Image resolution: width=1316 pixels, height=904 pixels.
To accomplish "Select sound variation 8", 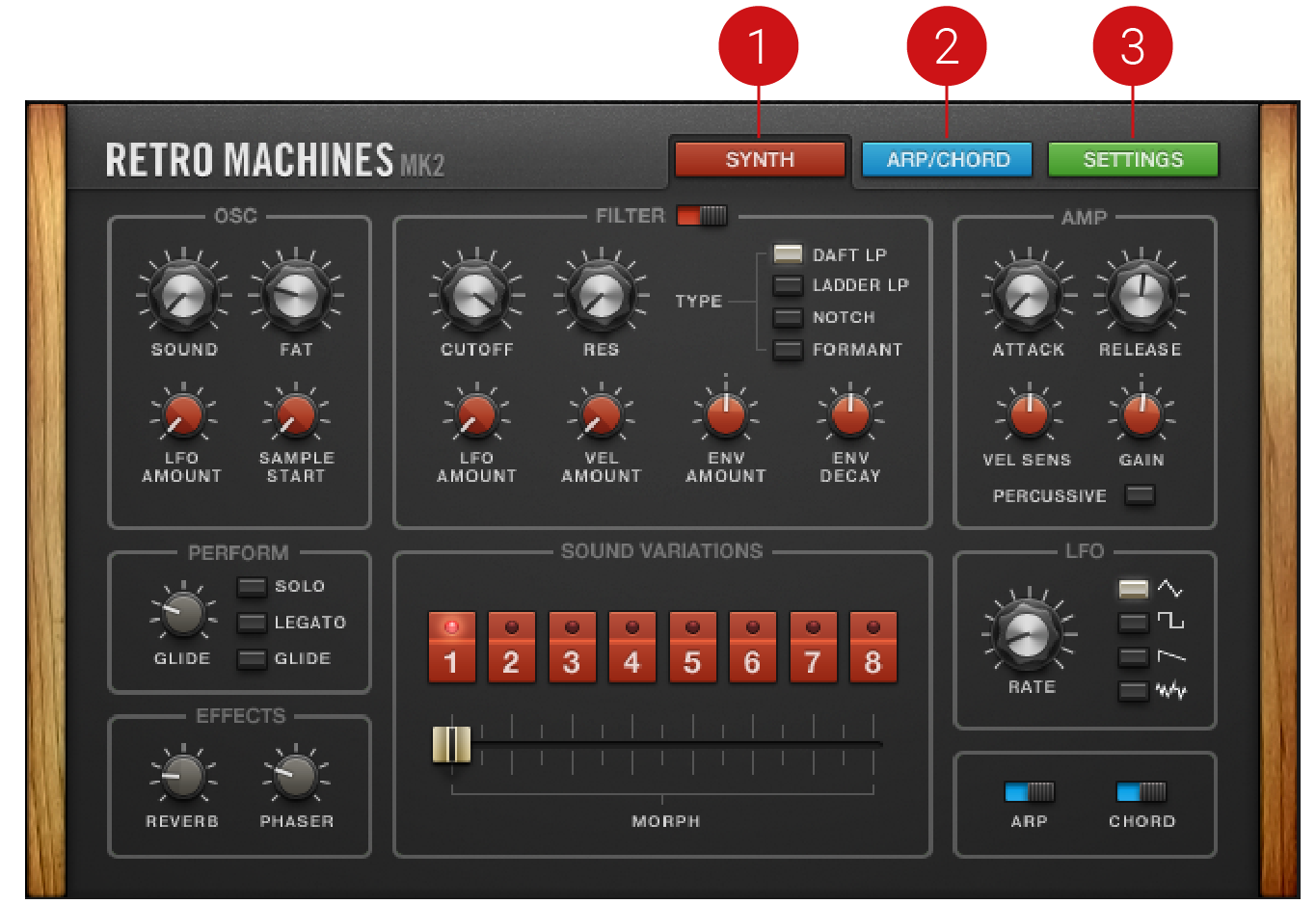I will [x=873, y=648].
